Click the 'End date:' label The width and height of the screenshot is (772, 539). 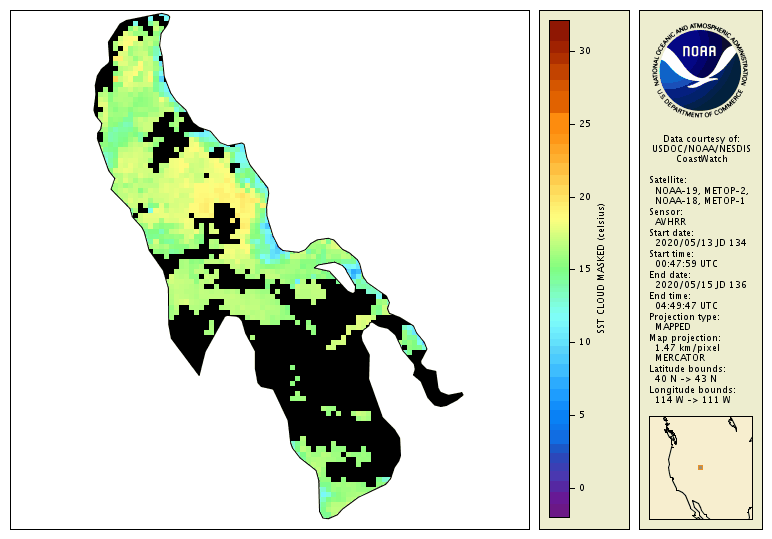670,275
